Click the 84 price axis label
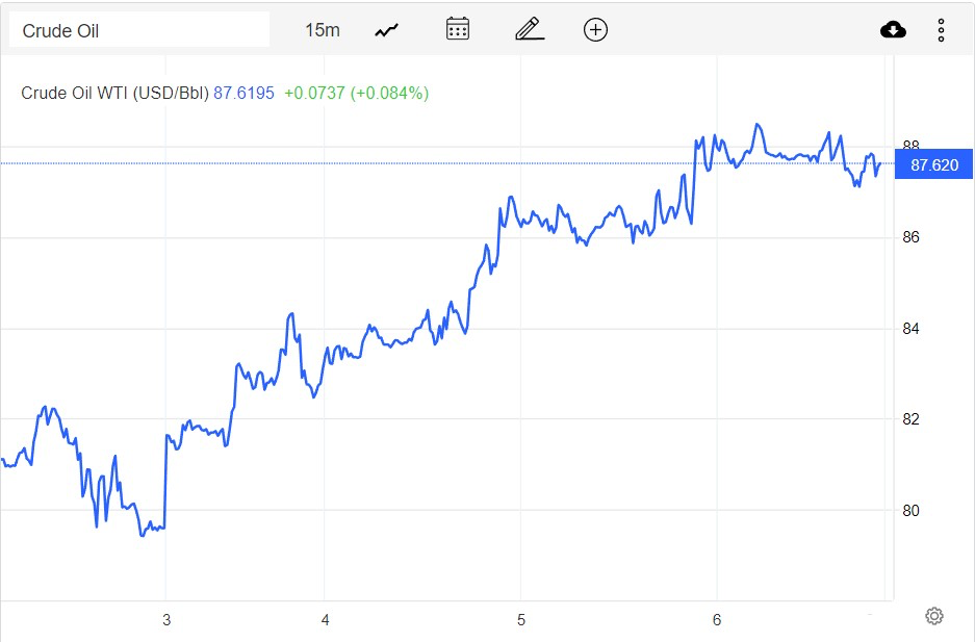Viewport: 977px width, 643px height. tap(910, 329)
